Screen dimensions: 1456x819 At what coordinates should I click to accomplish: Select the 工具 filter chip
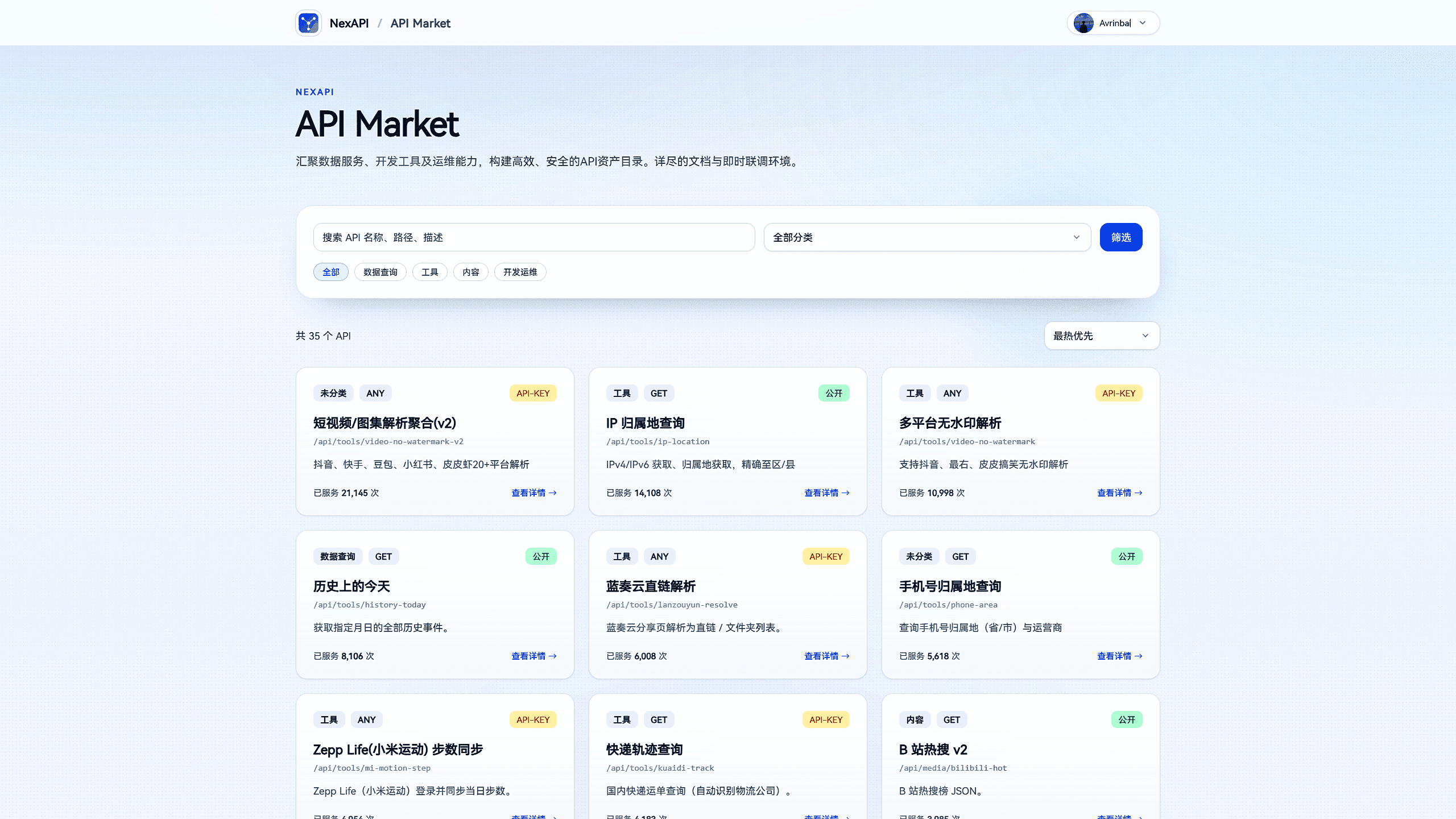[x=429, y=272]
